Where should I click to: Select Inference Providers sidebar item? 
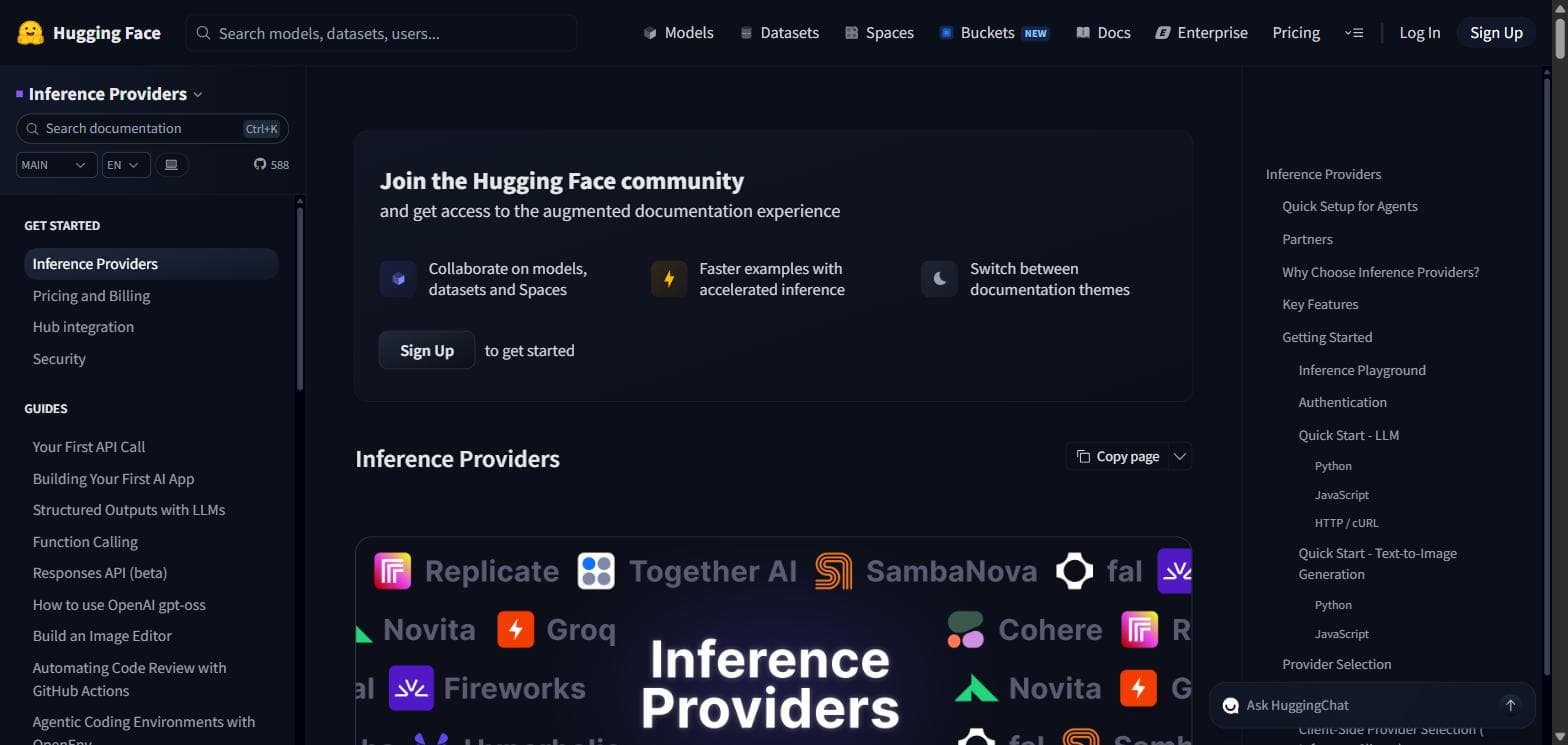[x=151, y=264]
